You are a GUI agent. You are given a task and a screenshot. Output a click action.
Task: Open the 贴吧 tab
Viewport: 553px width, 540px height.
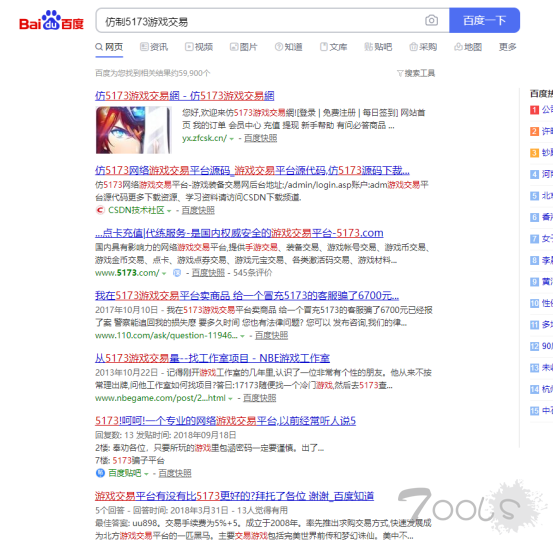tap(378, 47)
